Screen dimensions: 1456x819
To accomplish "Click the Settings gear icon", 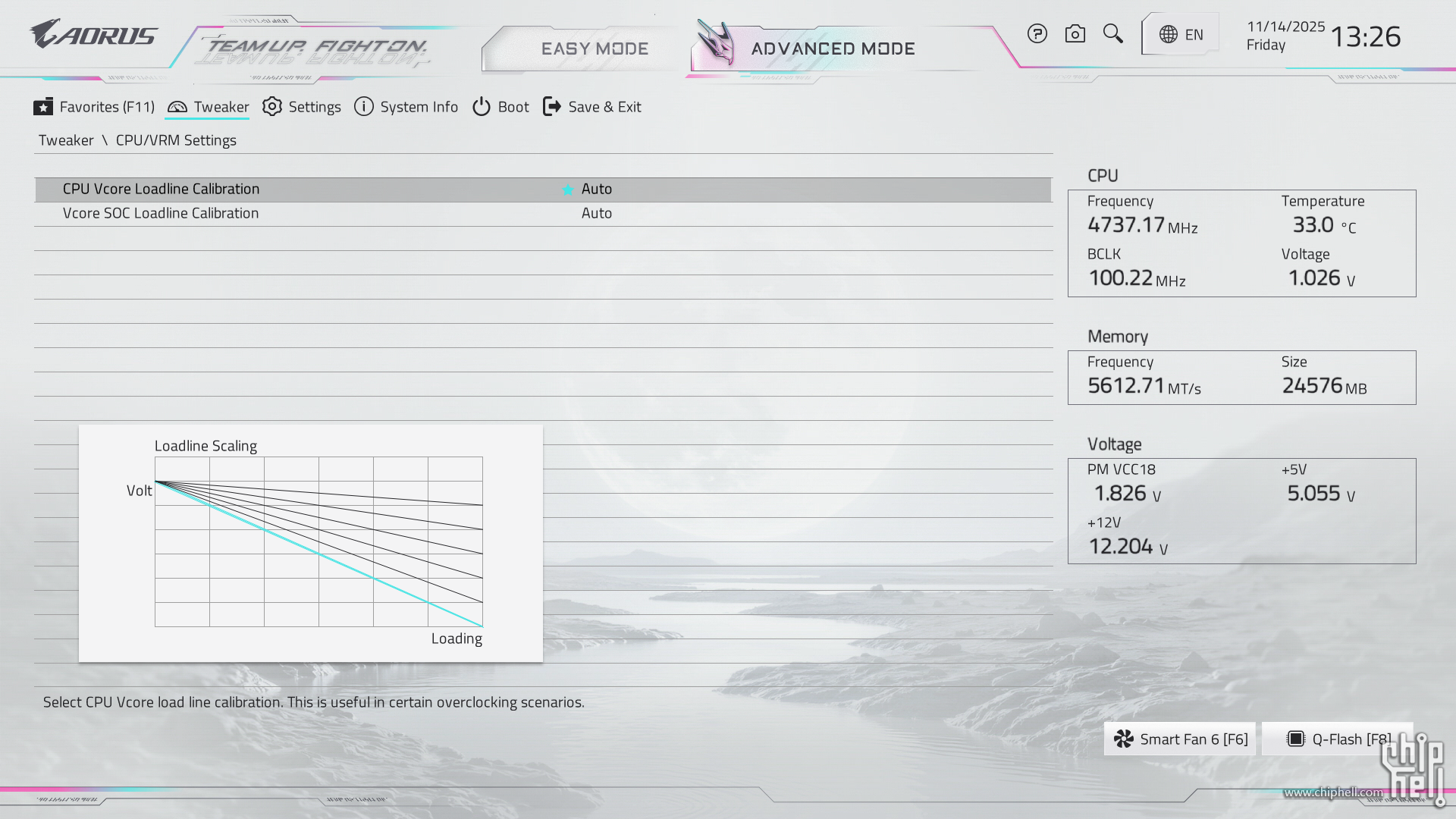I will (x=271, y=107).
